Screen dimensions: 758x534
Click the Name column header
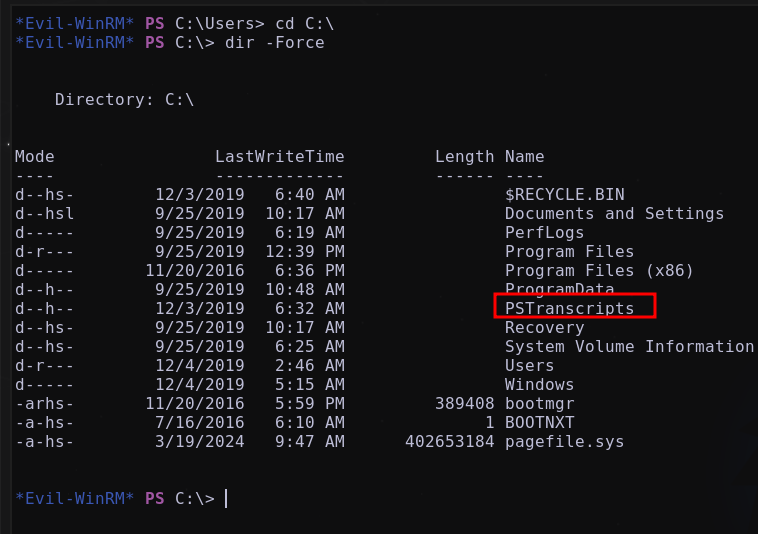click(x=525, y=157)
